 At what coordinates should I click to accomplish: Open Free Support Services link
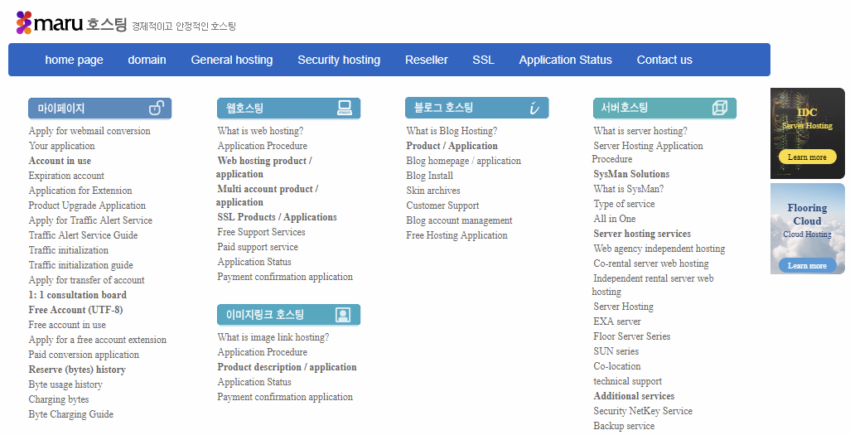pos(261,232)
